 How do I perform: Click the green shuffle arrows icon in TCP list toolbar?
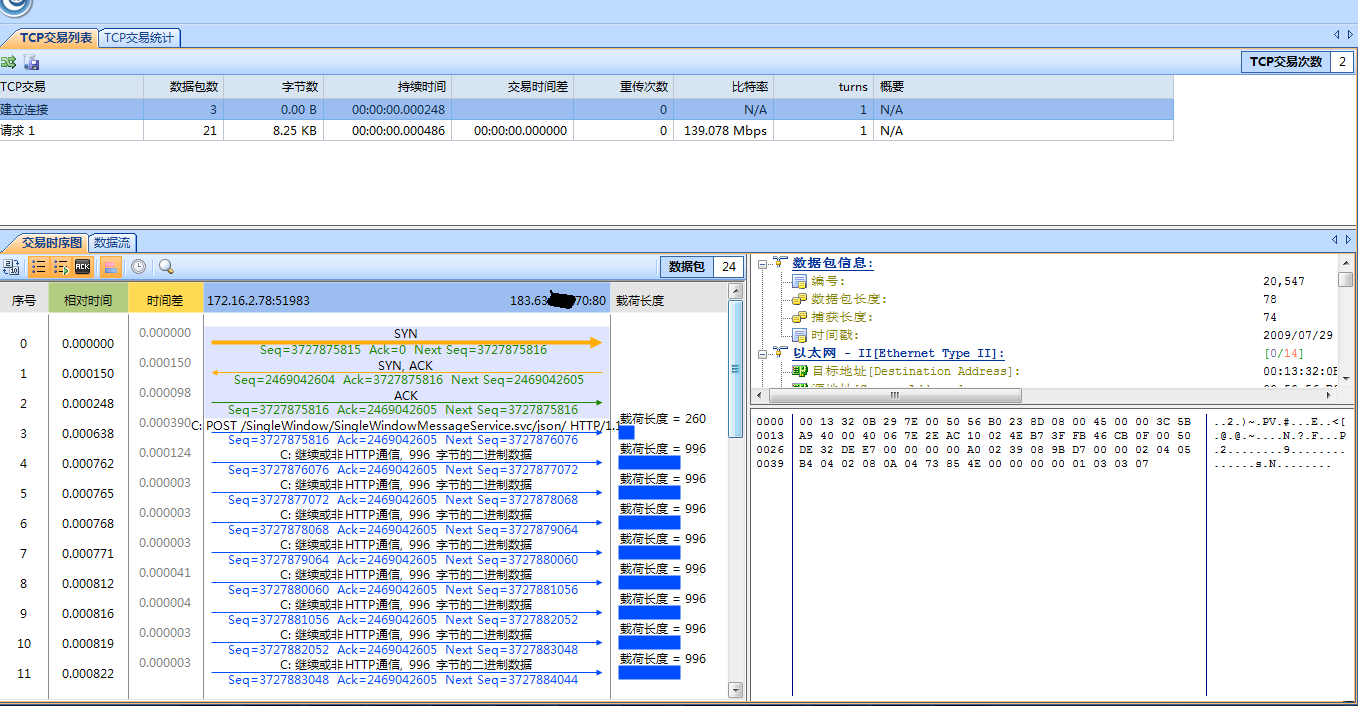point(9,62)
